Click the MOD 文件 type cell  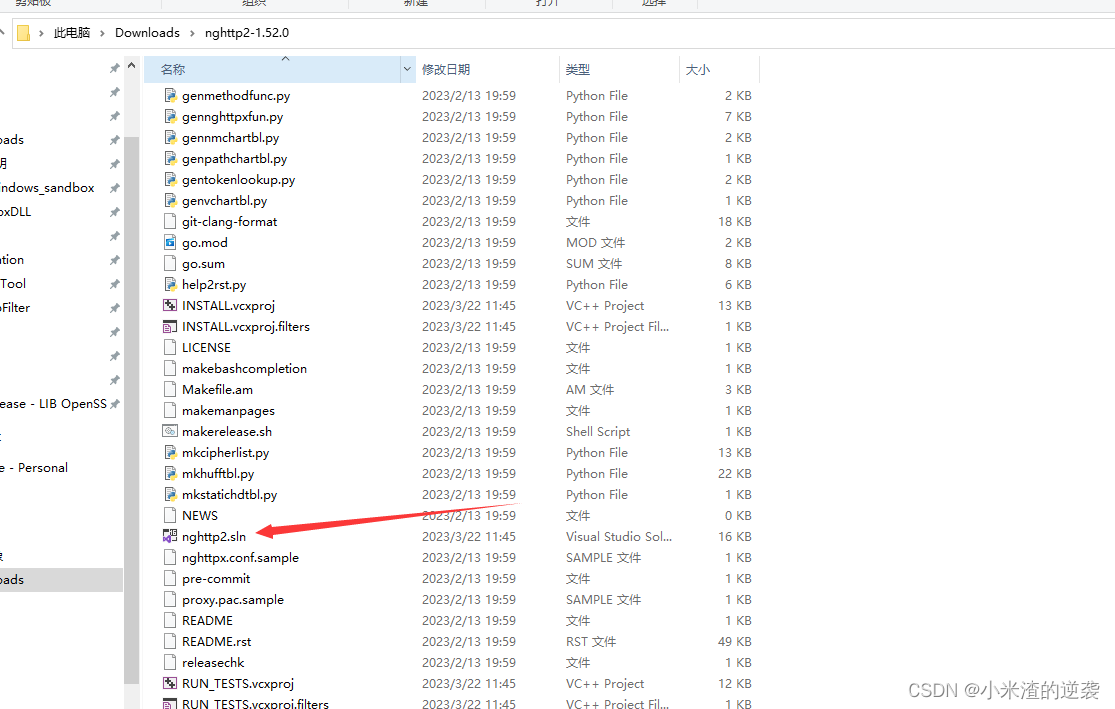click(x=595, y=242)
